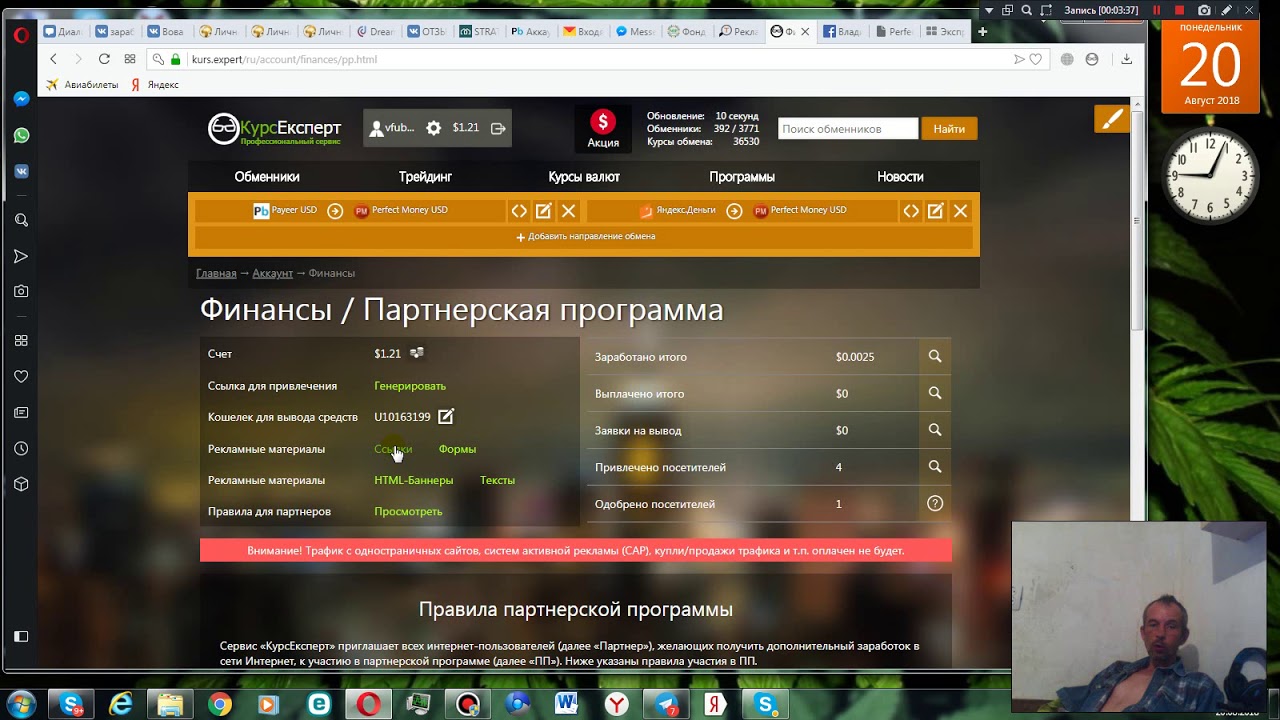1280x720 pixels.
Task: Open the downloads icon in toolbar
Action: click(x=1126, y=59)
